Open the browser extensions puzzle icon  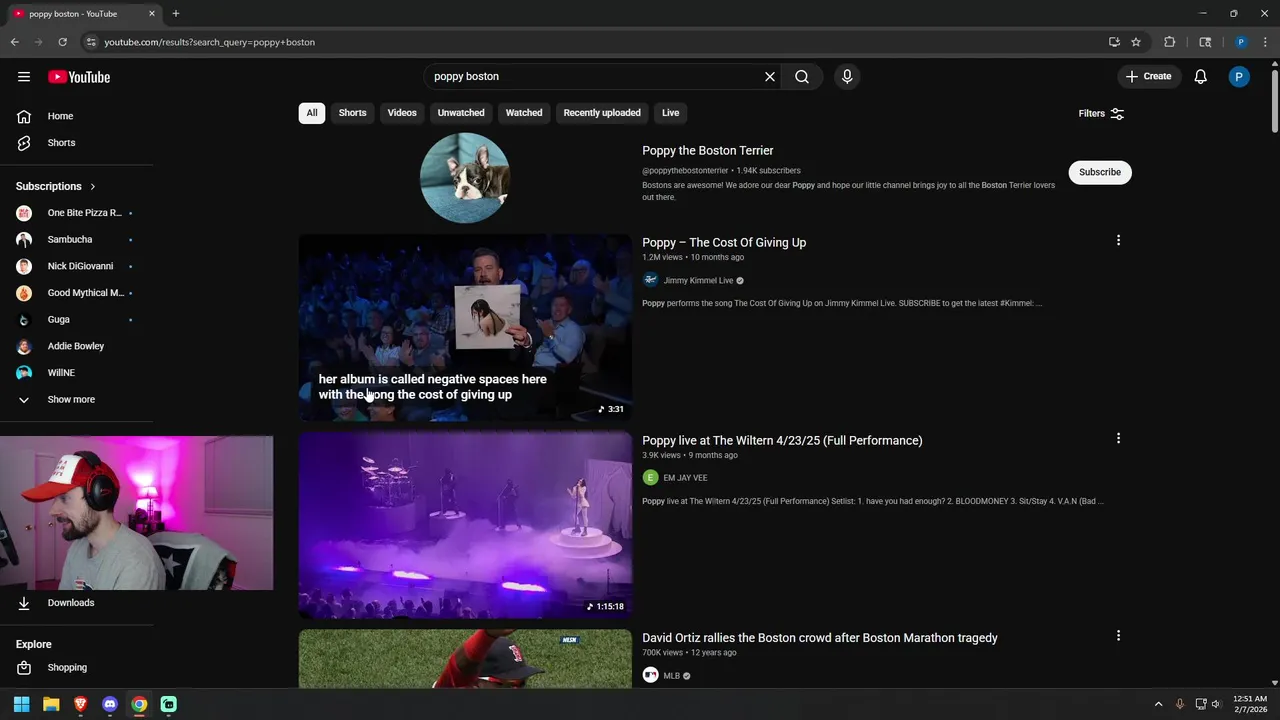click(1169, 42)
